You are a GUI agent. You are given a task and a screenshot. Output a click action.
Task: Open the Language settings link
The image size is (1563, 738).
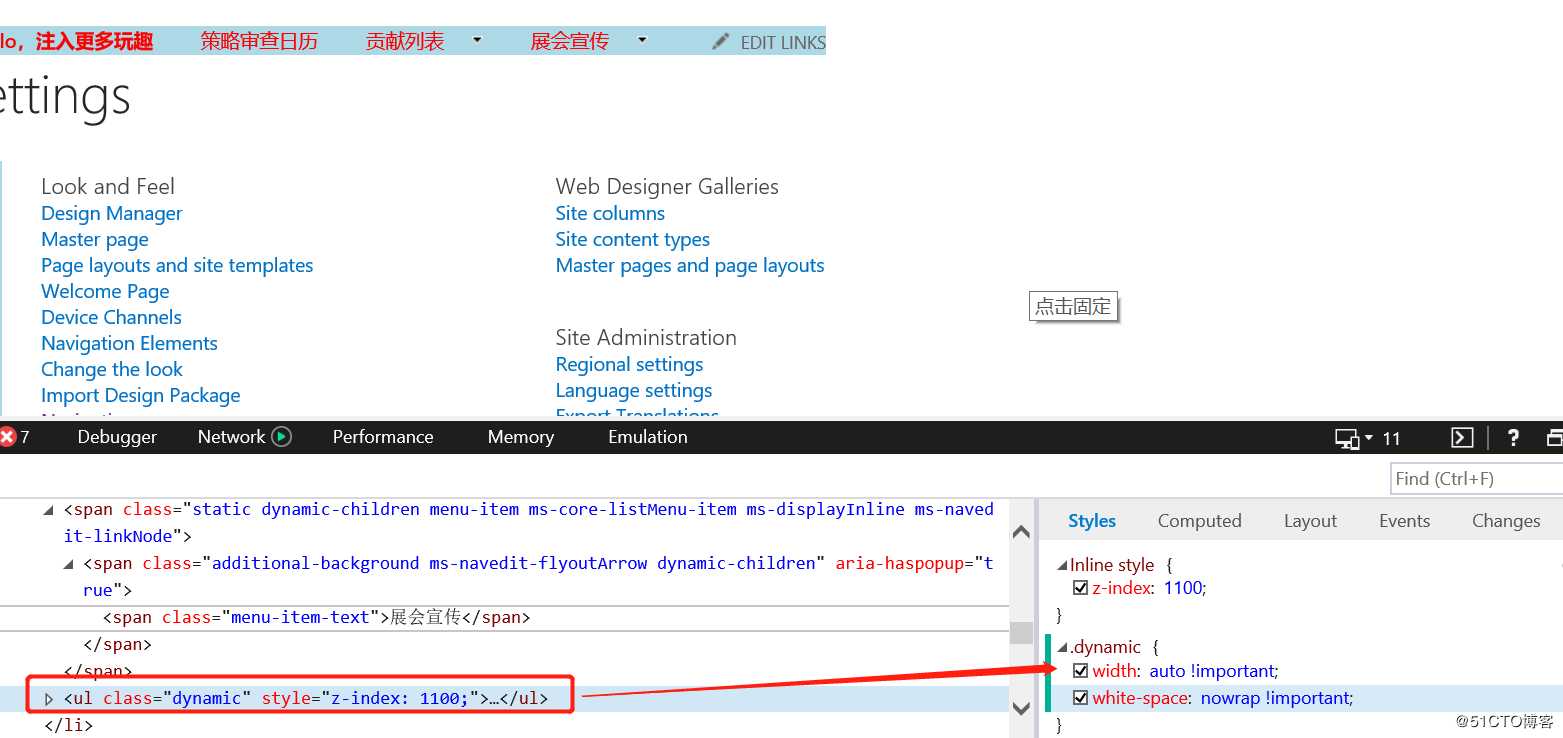pos(634,390)
